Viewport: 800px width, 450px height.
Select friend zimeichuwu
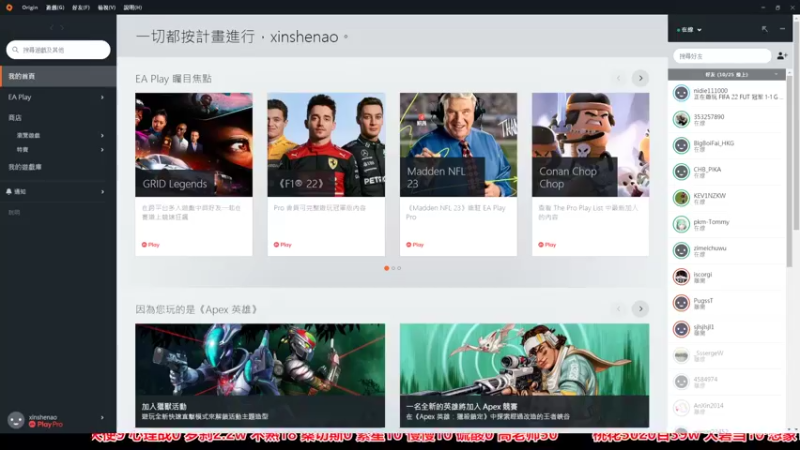click(x=727, y=251)
